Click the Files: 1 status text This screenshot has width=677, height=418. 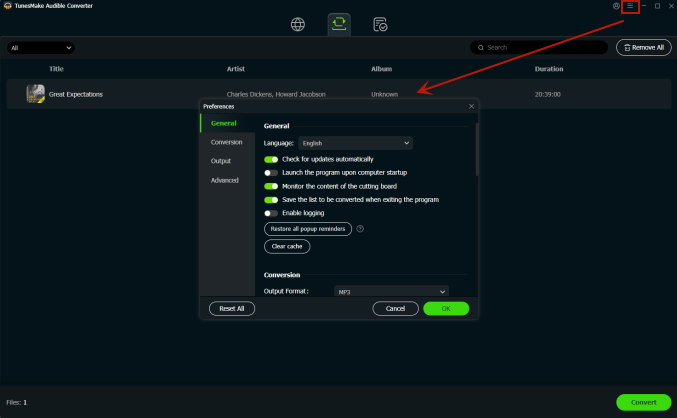coord(16,402)
